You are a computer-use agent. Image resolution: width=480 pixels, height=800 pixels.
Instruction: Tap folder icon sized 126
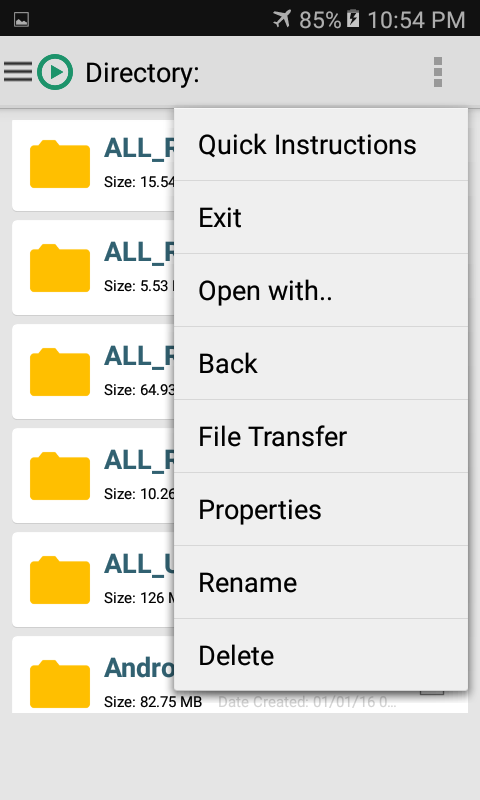(60, 581)
